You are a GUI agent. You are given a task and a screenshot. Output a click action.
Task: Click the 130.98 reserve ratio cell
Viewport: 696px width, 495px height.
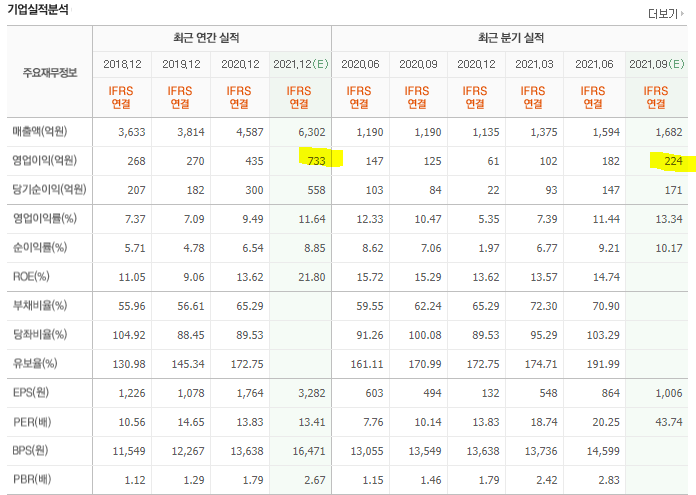129,364
